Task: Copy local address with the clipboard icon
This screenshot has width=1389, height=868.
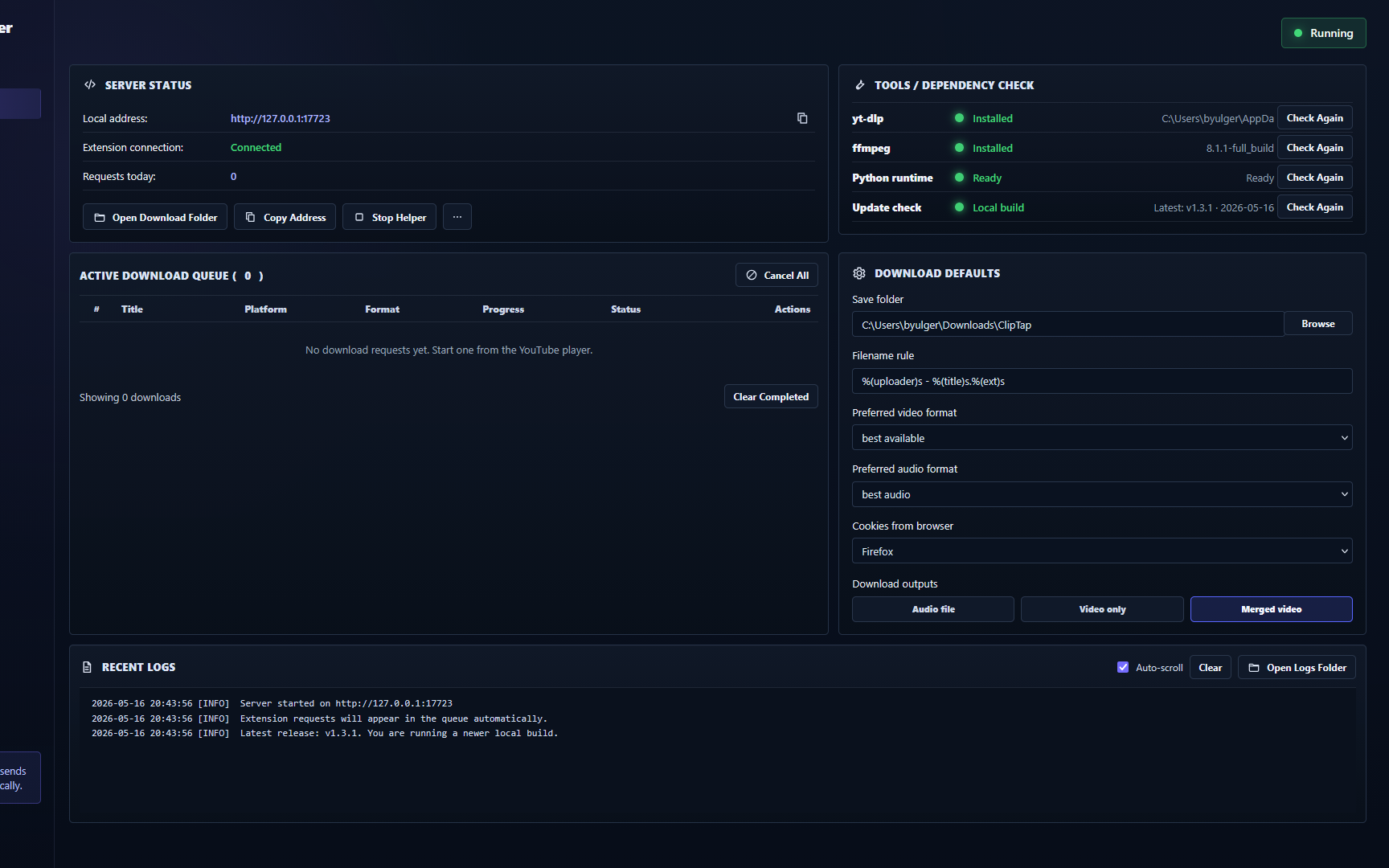Action: coord(801,118)
